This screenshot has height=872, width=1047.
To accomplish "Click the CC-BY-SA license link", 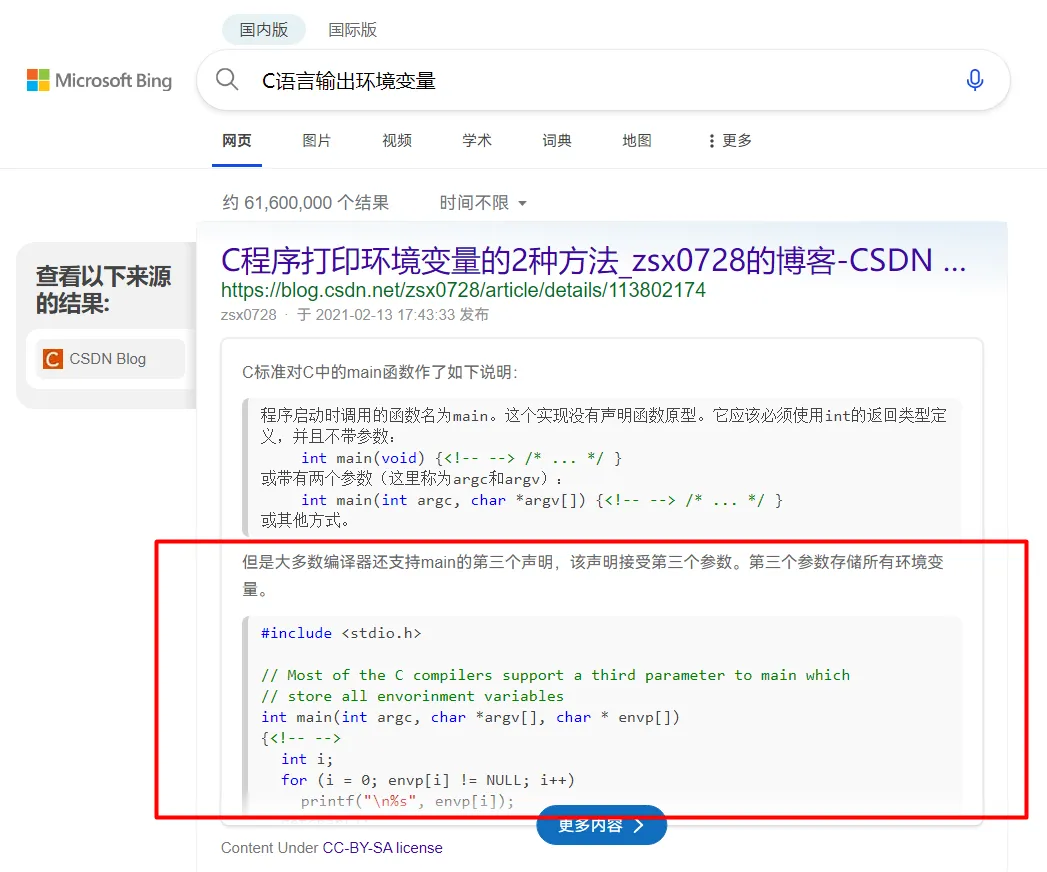I will 382,848.
